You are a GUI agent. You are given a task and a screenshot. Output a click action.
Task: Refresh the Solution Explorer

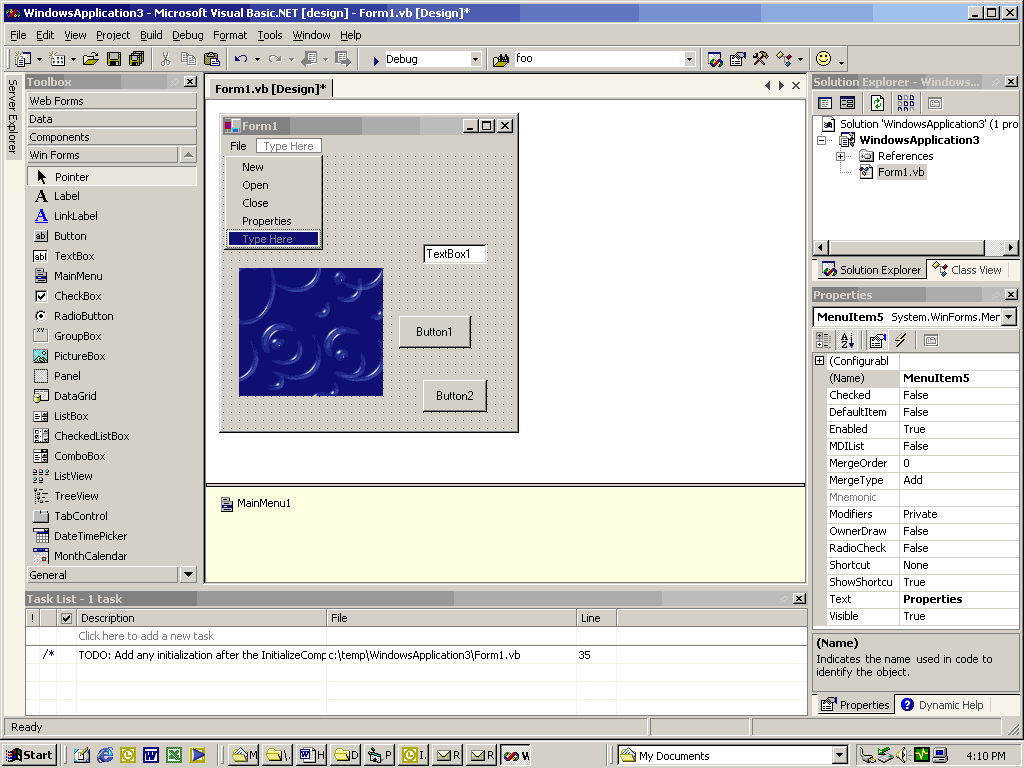877,102
